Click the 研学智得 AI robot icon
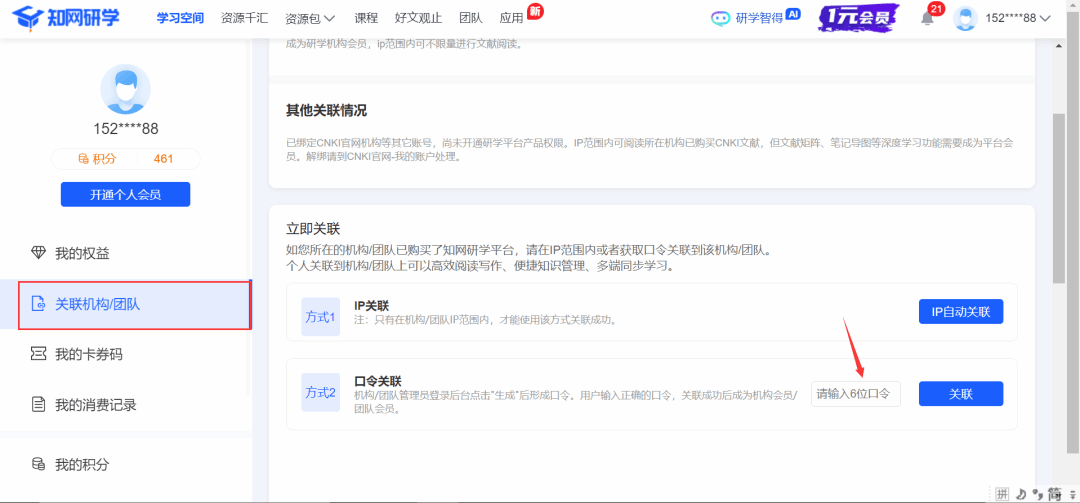 click(721, 18)
